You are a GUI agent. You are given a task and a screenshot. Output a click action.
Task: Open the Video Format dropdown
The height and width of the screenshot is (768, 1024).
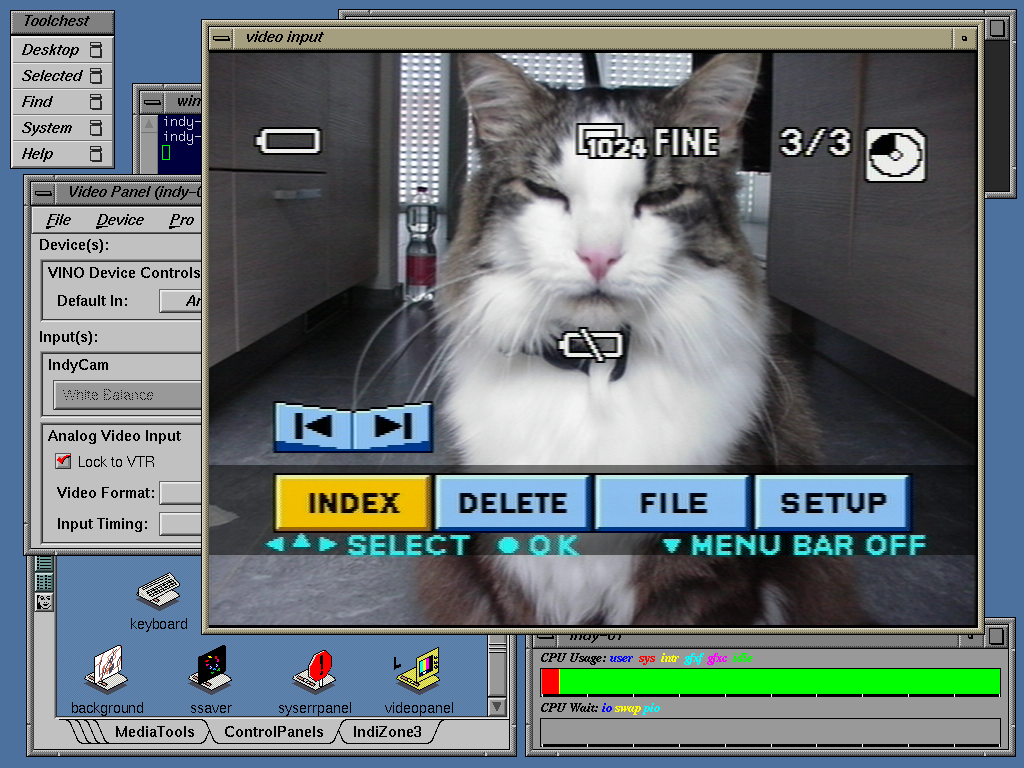(182, 492)
